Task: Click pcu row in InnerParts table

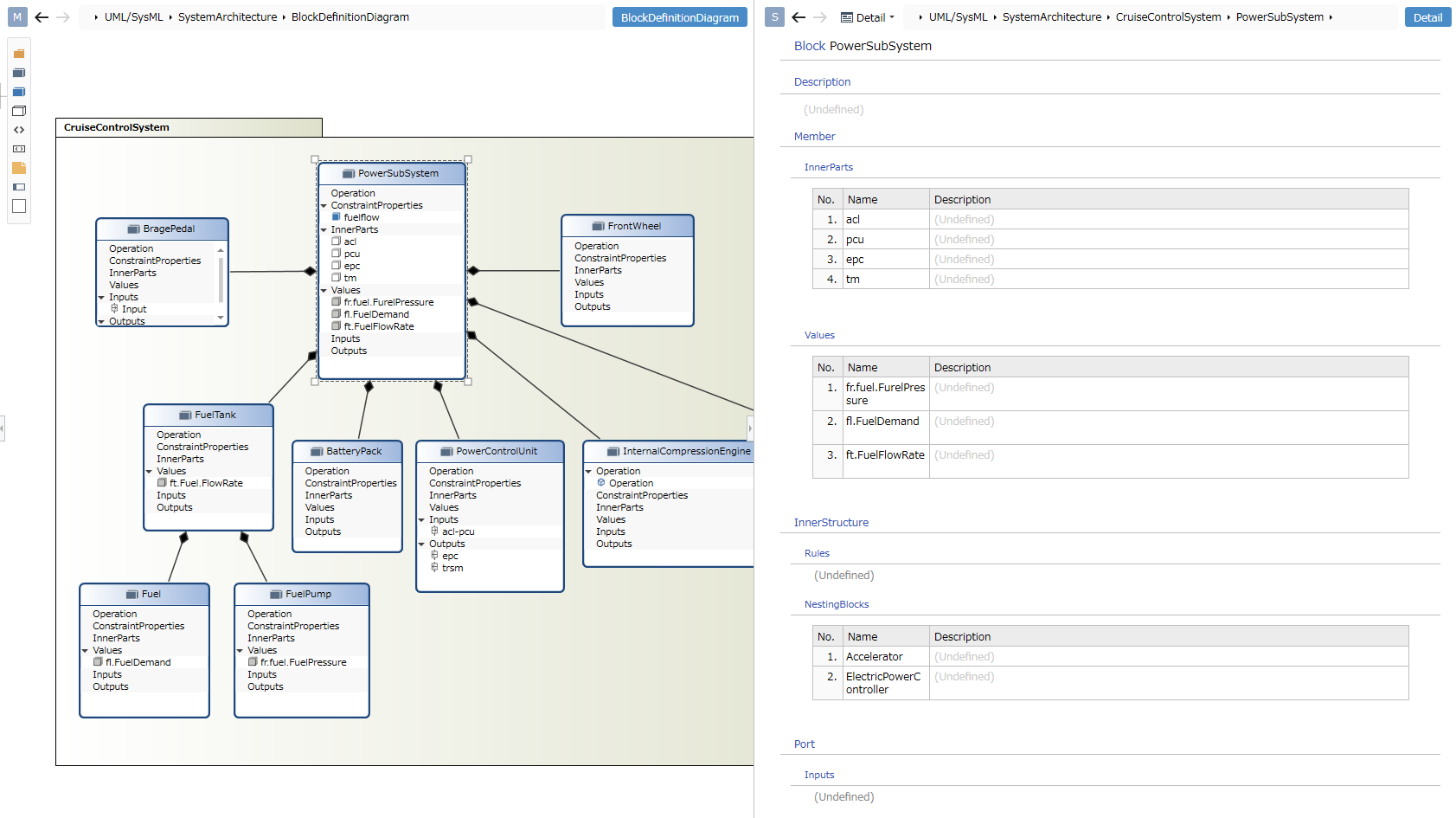Action: (1110, 240)
